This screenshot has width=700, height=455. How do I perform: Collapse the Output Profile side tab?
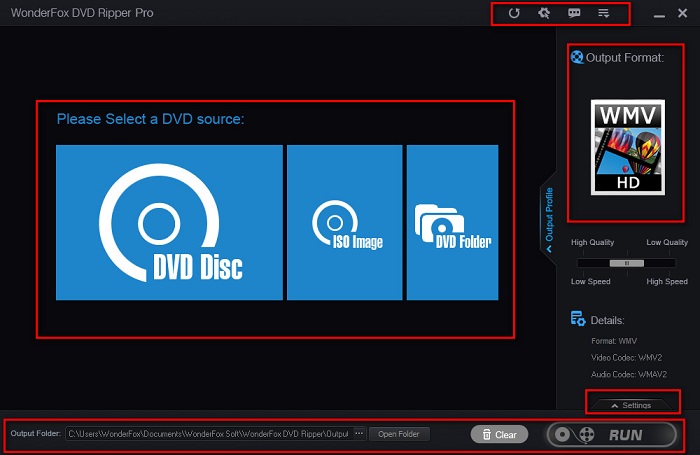(x=549, y=220)
